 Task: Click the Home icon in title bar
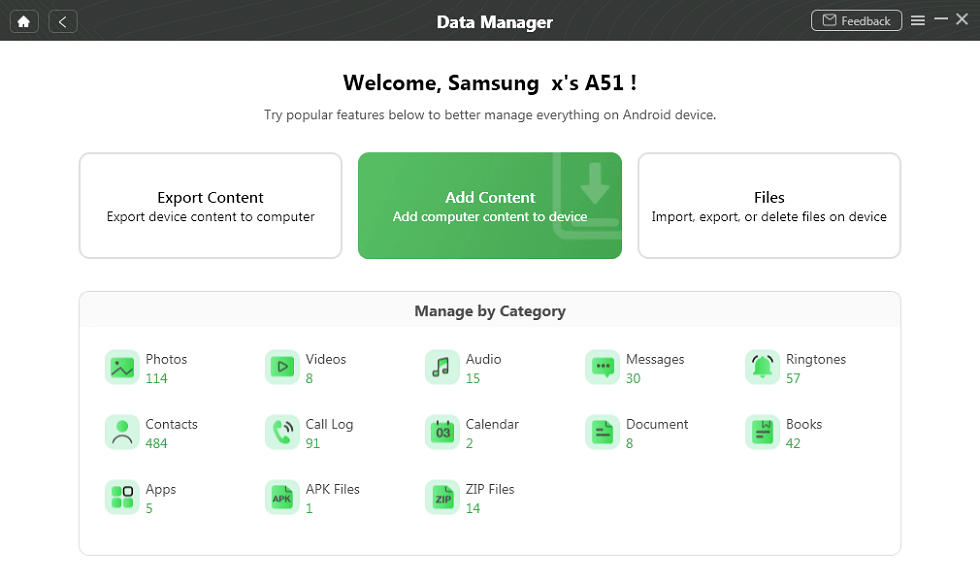23,21
